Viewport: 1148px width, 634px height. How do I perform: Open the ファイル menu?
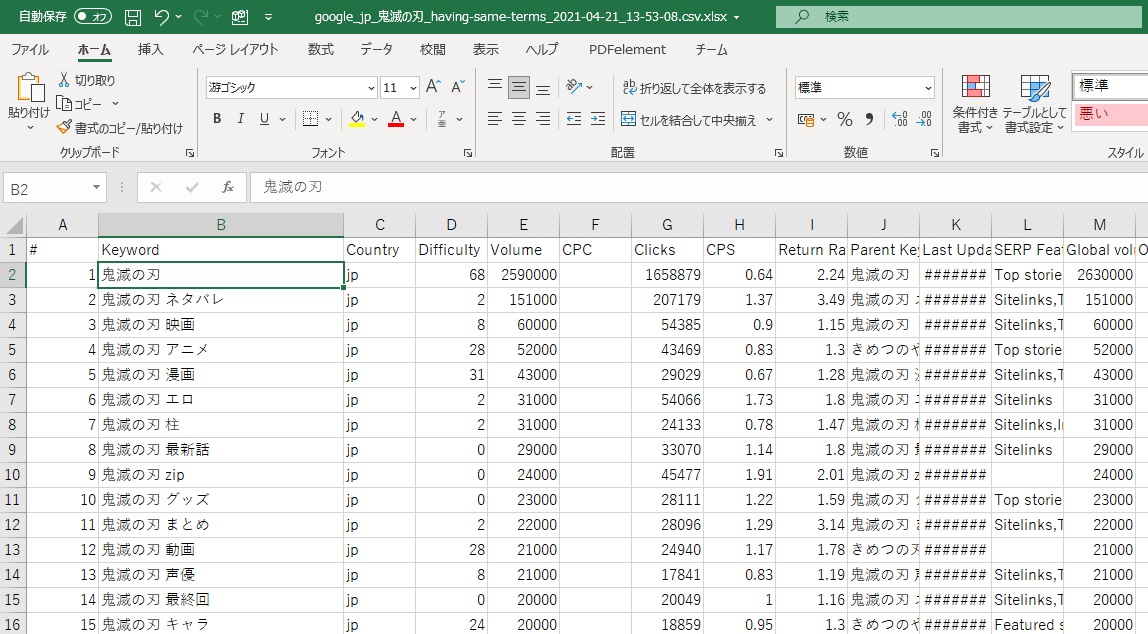(x=30, y=49)
